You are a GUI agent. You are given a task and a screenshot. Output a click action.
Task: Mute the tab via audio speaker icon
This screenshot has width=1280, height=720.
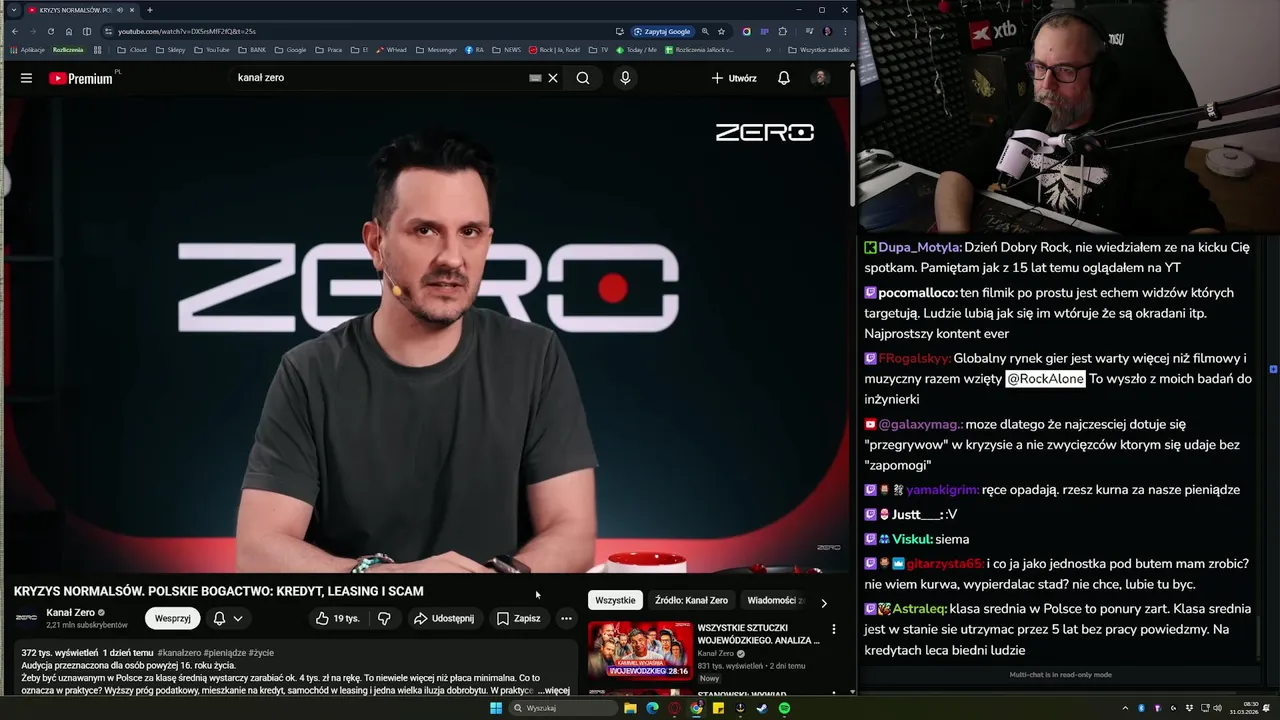(119, 10)
